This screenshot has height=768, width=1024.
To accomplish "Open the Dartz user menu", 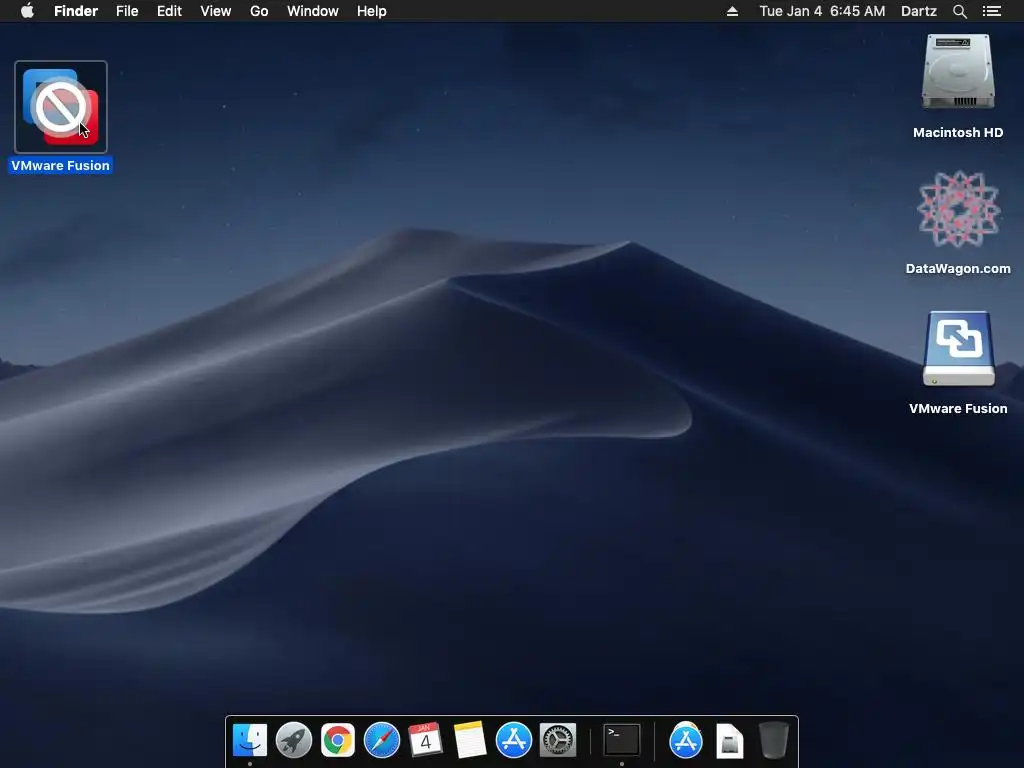I will (919, 11).
